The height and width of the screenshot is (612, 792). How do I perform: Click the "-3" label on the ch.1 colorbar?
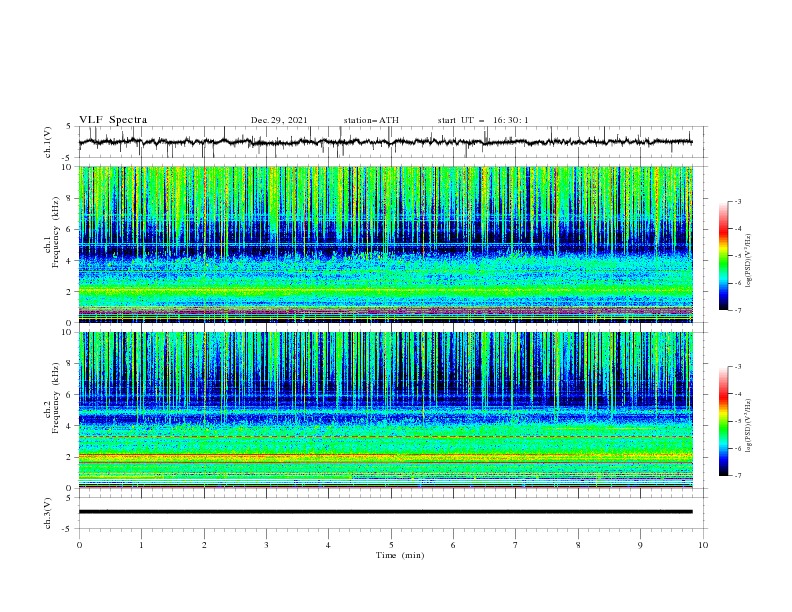pyautogui.click(x=738, y=201)
